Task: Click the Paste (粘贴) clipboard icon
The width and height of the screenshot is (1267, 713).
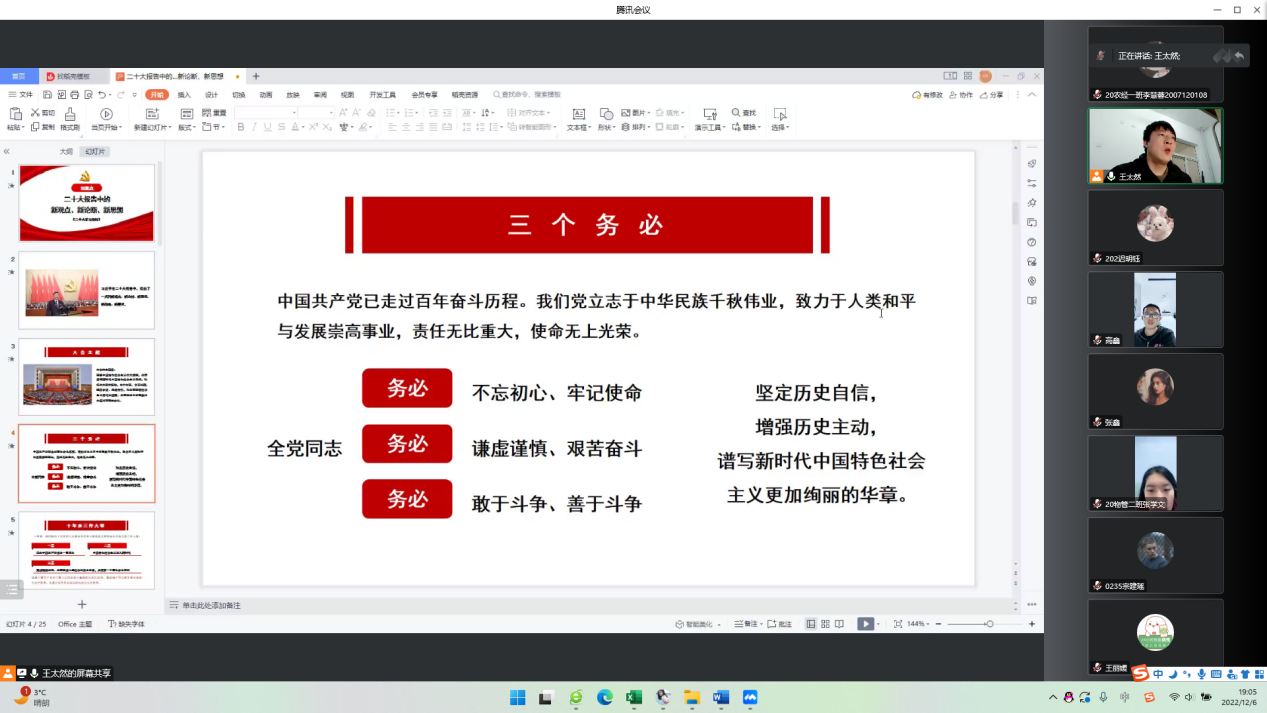Action: pyautogui.click(x=14, y=114)
